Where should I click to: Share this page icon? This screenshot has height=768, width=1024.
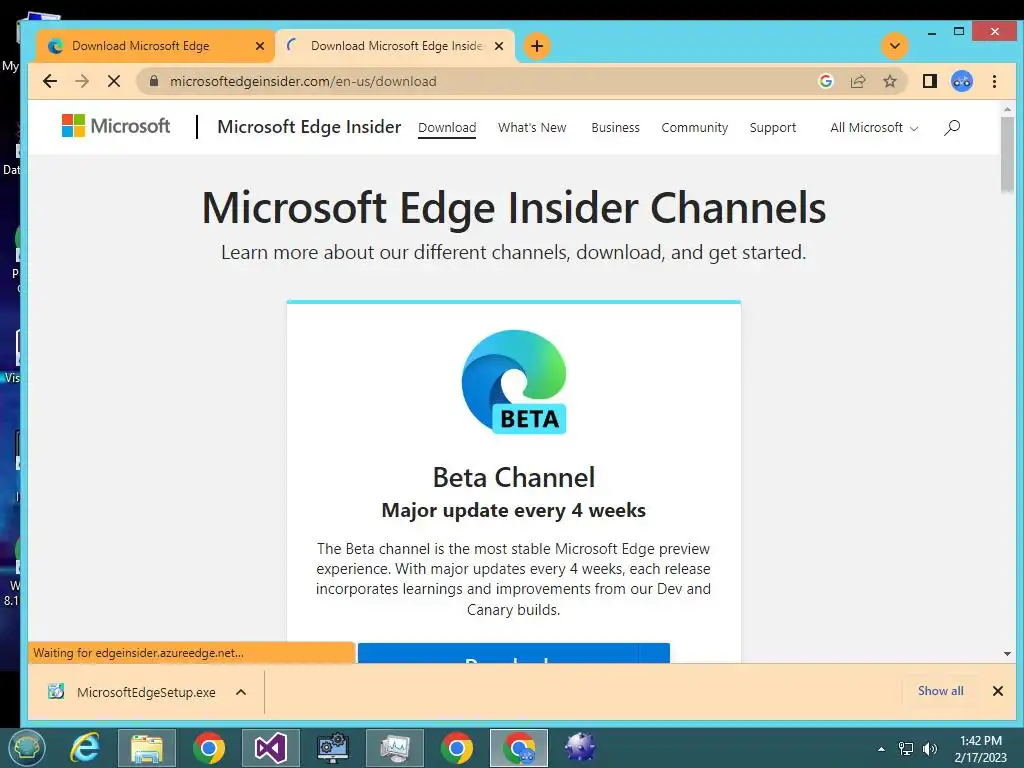pos(857,81)
